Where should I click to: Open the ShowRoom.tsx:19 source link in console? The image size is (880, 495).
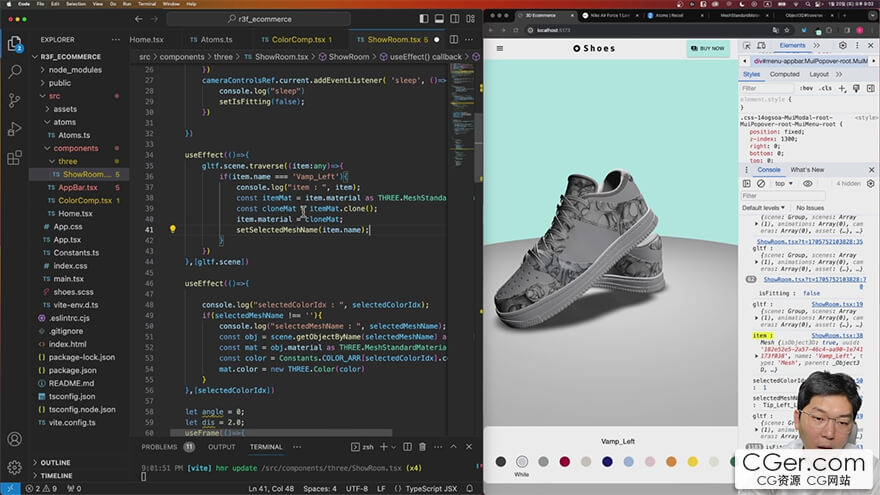(x=837, y=304)
